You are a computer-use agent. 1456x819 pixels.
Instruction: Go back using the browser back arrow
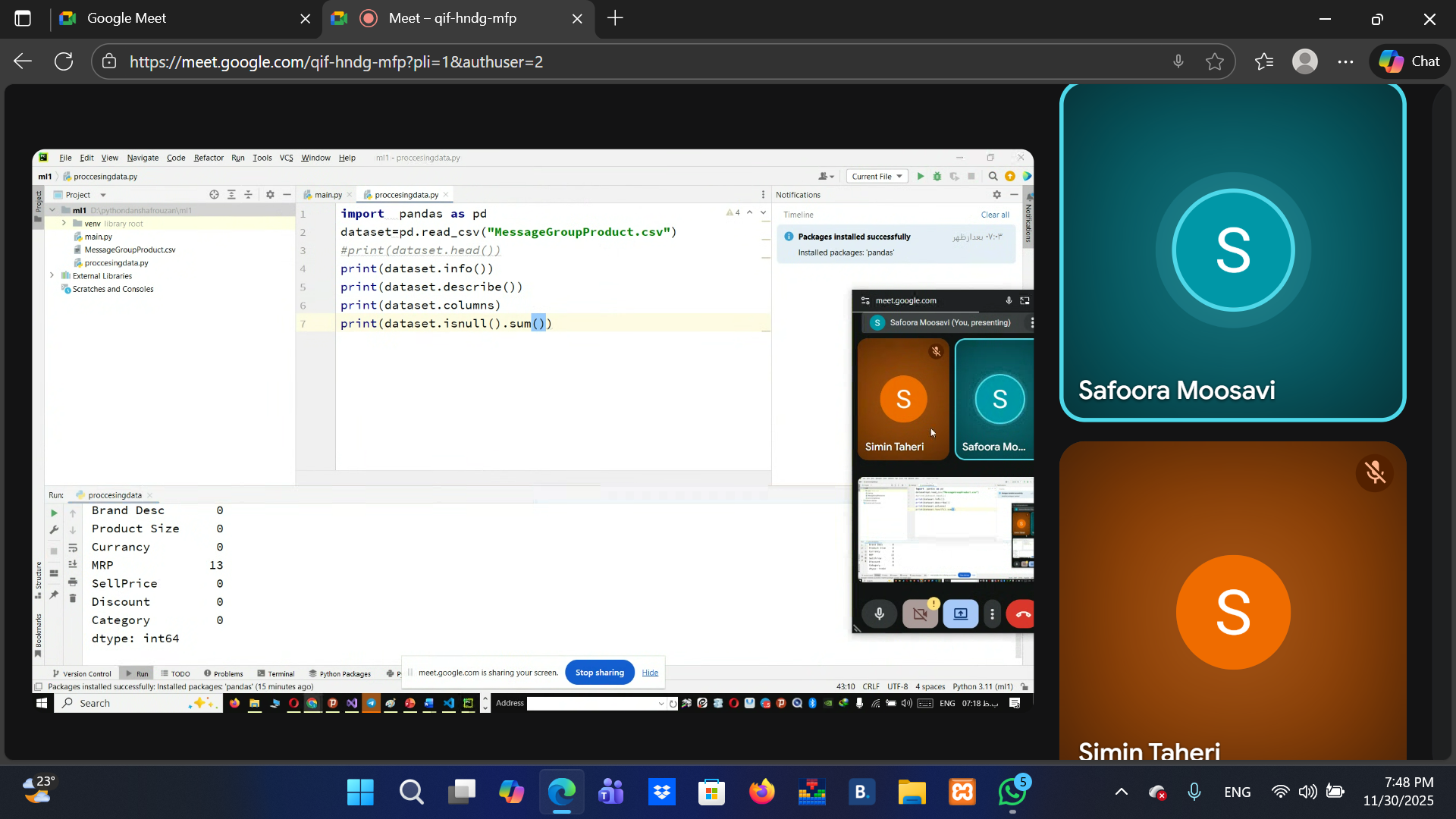click(x=23, y=61)
